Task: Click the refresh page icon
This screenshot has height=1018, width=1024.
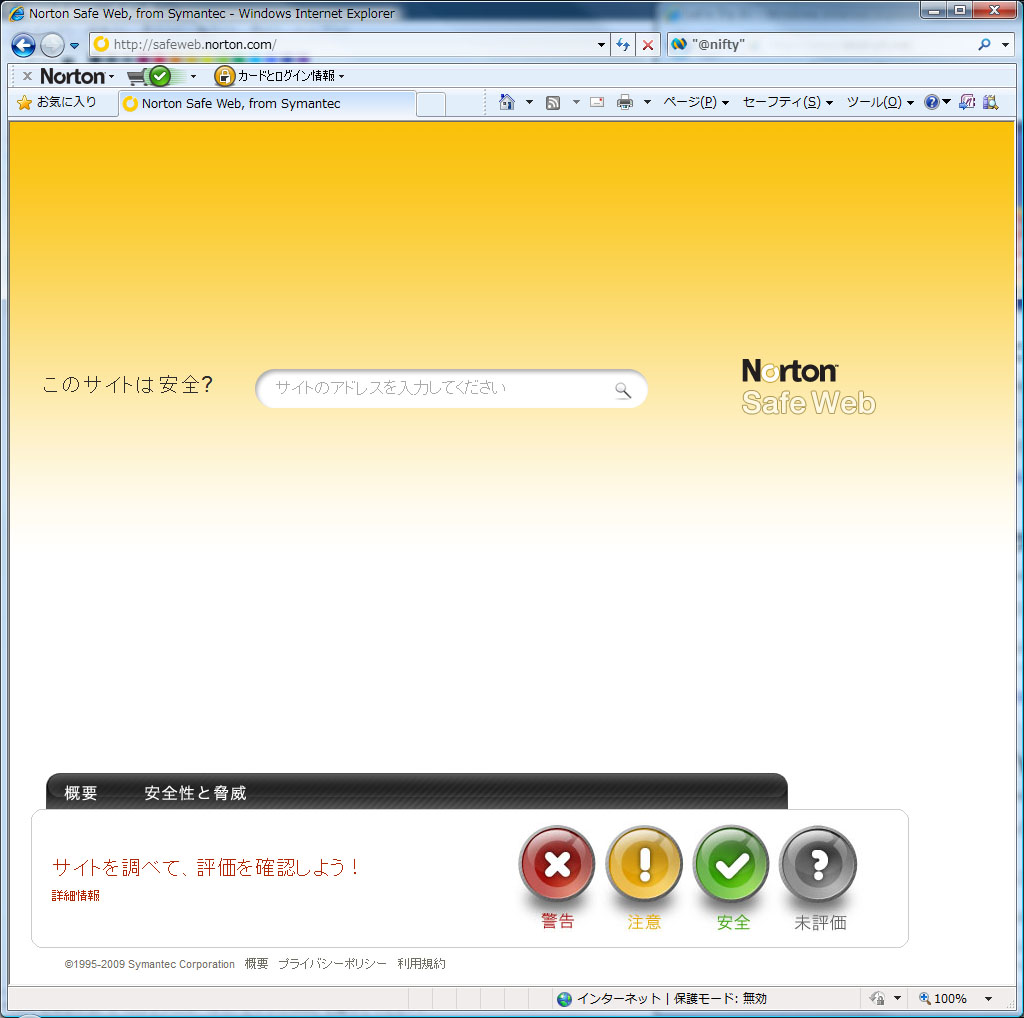Action: coord(623,44)
